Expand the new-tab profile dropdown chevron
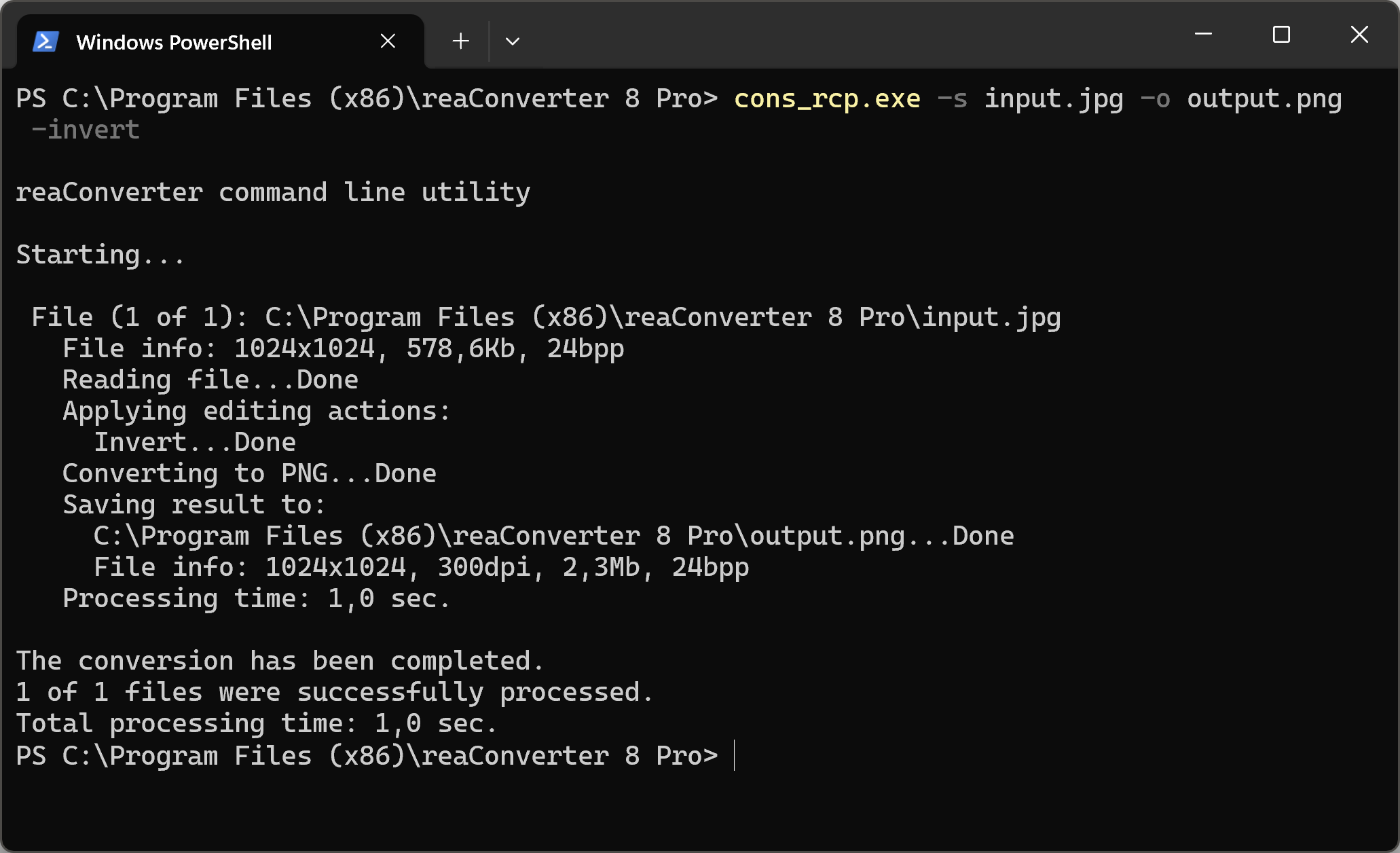 (513, 41)
